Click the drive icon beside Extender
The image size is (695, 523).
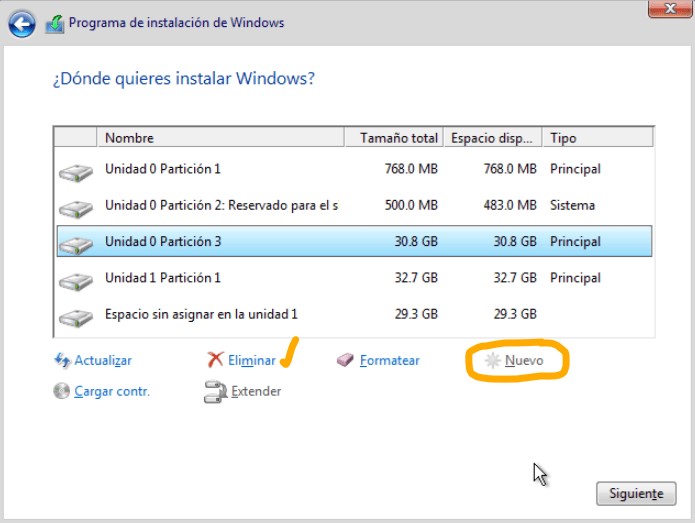click(215, 391)
